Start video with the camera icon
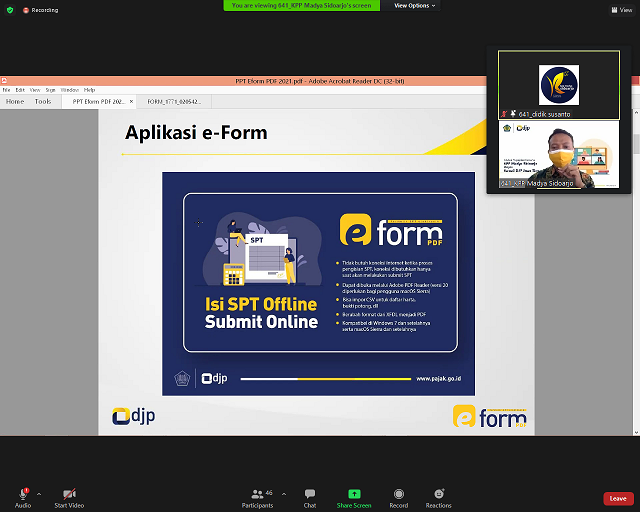The image size is (640, 512). [69, 493]
